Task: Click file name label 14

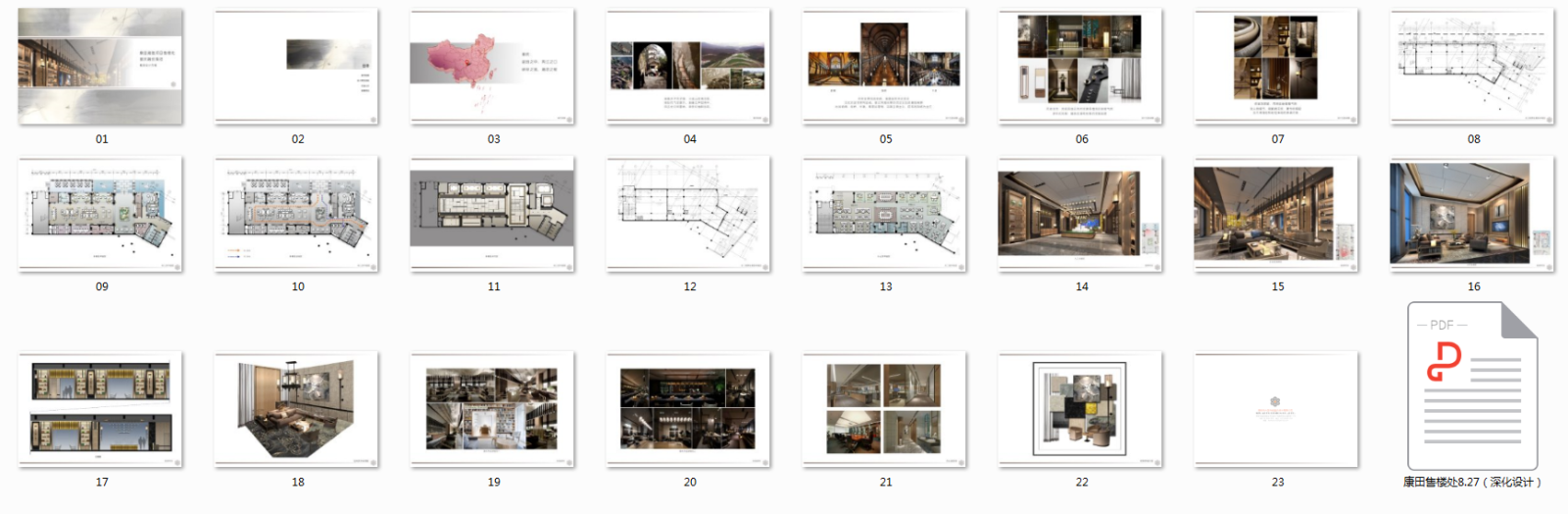Action: [1082, 286]
